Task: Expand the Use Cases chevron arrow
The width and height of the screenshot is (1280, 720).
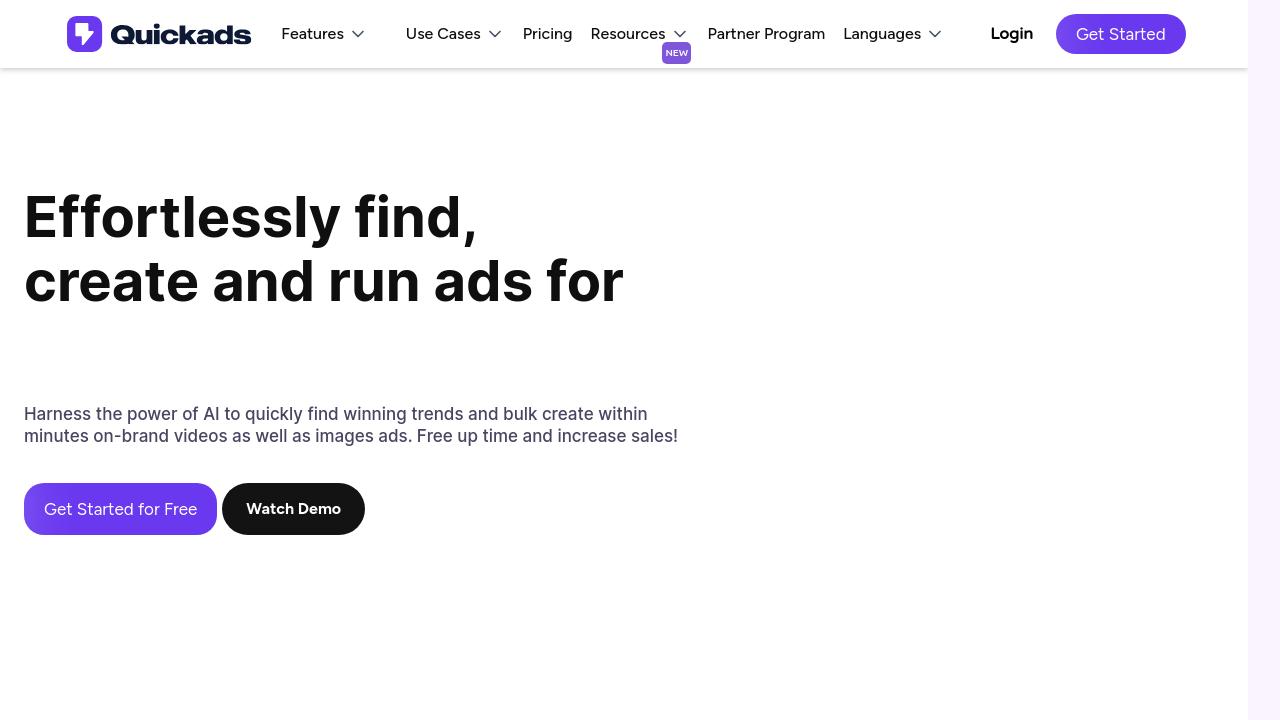Action: (x=495, y=34)
